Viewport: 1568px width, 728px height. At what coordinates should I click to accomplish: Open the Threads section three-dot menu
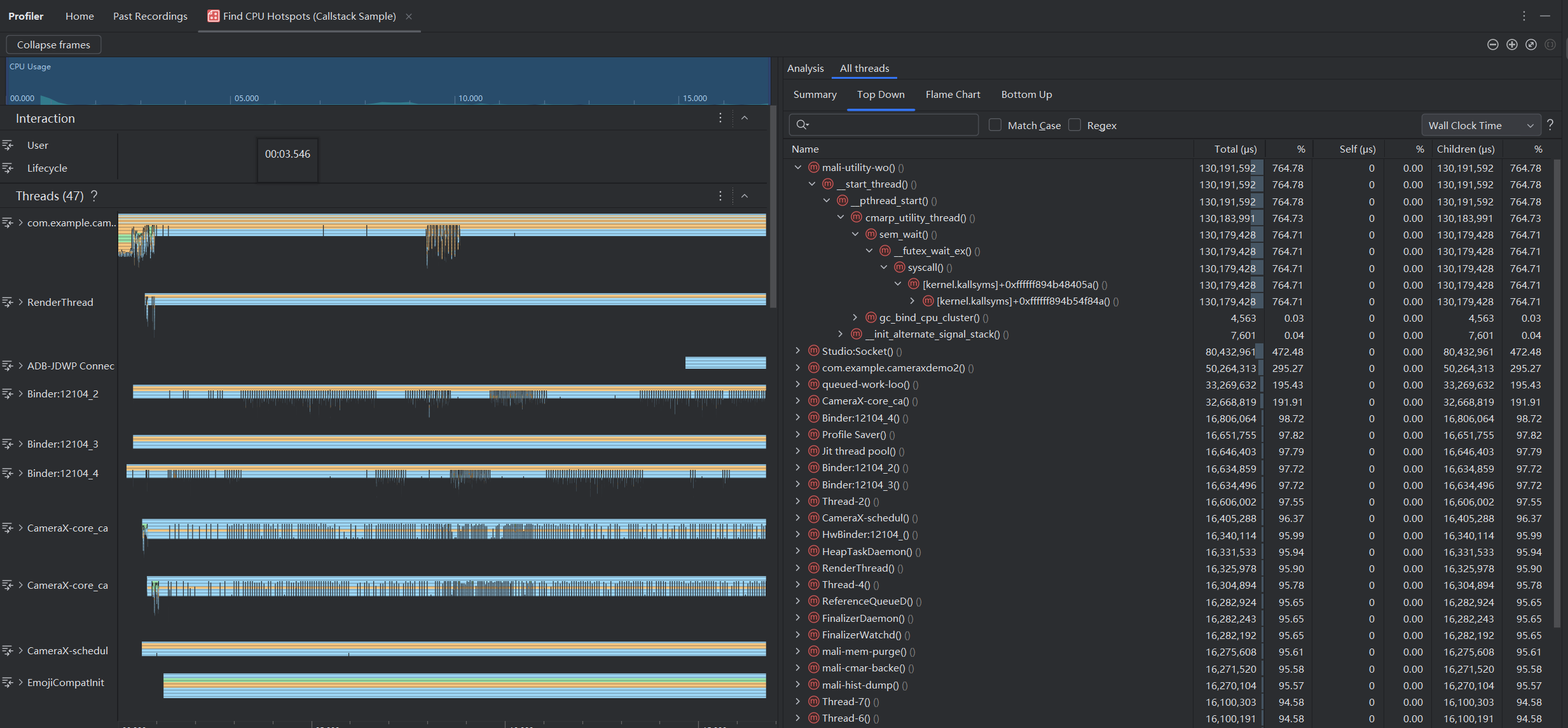pyautogui.click(x=720, y=196)
